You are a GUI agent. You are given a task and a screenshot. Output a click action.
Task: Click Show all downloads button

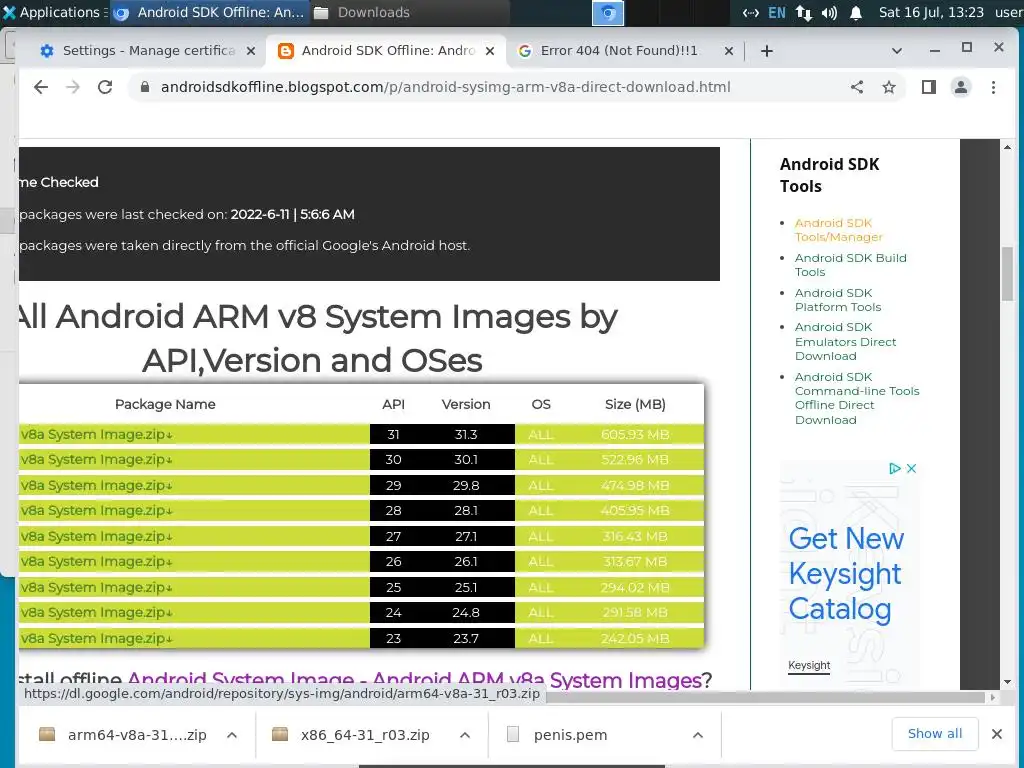[x=935, y=733]
